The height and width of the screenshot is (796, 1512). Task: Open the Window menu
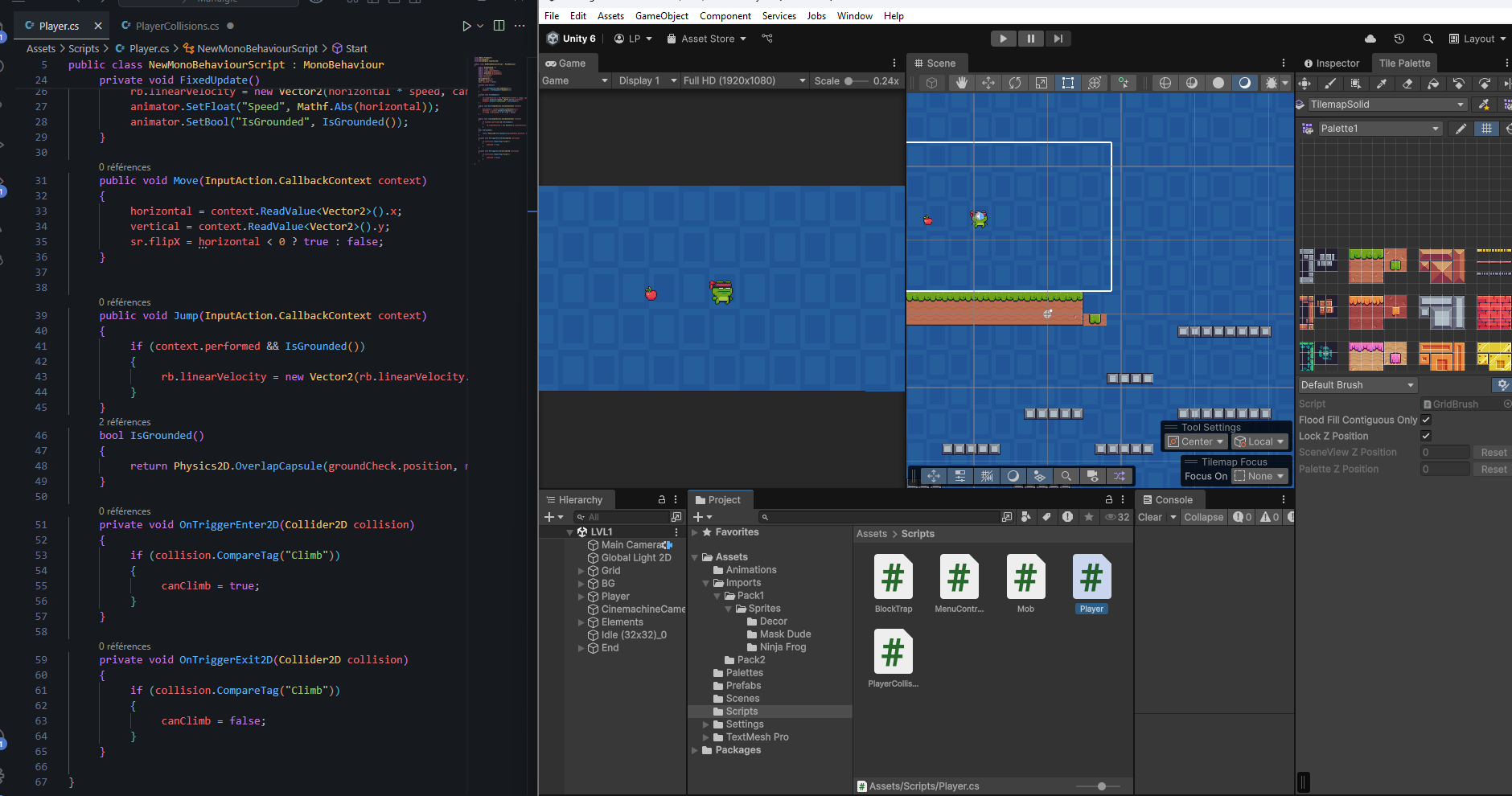(x=854, y=16)
